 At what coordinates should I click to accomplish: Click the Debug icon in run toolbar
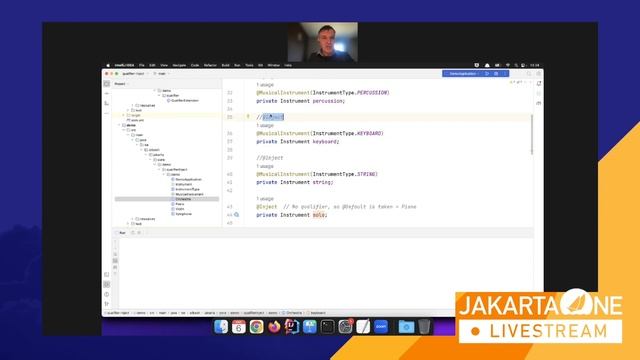point(496,74)
